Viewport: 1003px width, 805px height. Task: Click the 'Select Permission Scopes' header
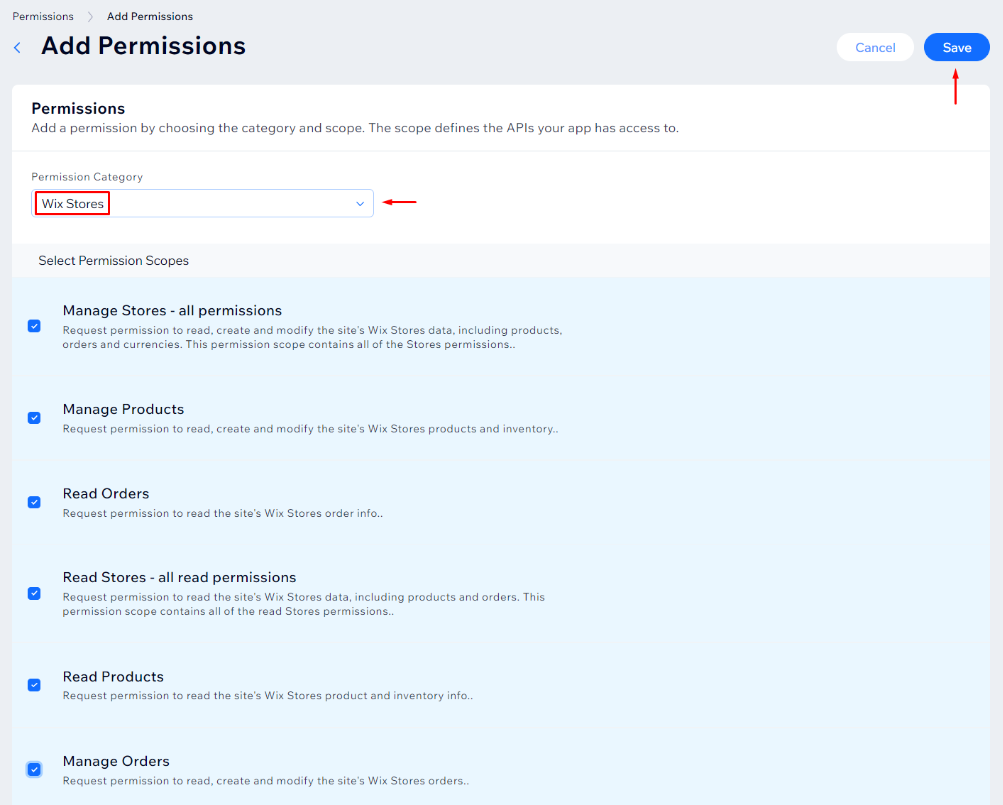pos(113,260)
